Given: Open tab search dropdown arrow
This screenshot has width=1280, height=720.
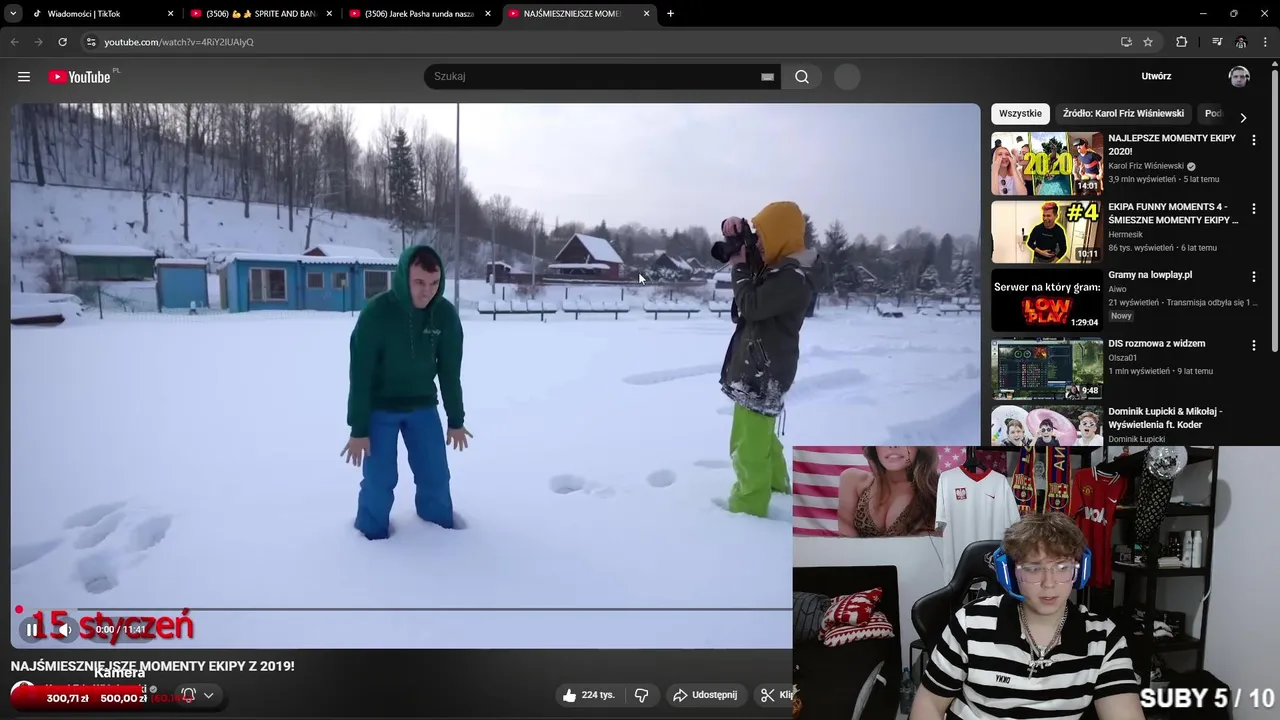Looking at the screenshot, I should point(13,14).
